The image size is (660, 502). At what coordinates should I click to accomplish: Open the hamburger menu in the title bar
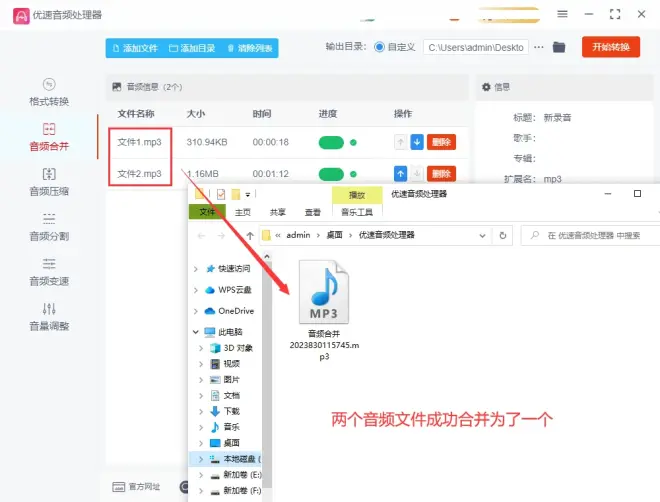(562, 14)
